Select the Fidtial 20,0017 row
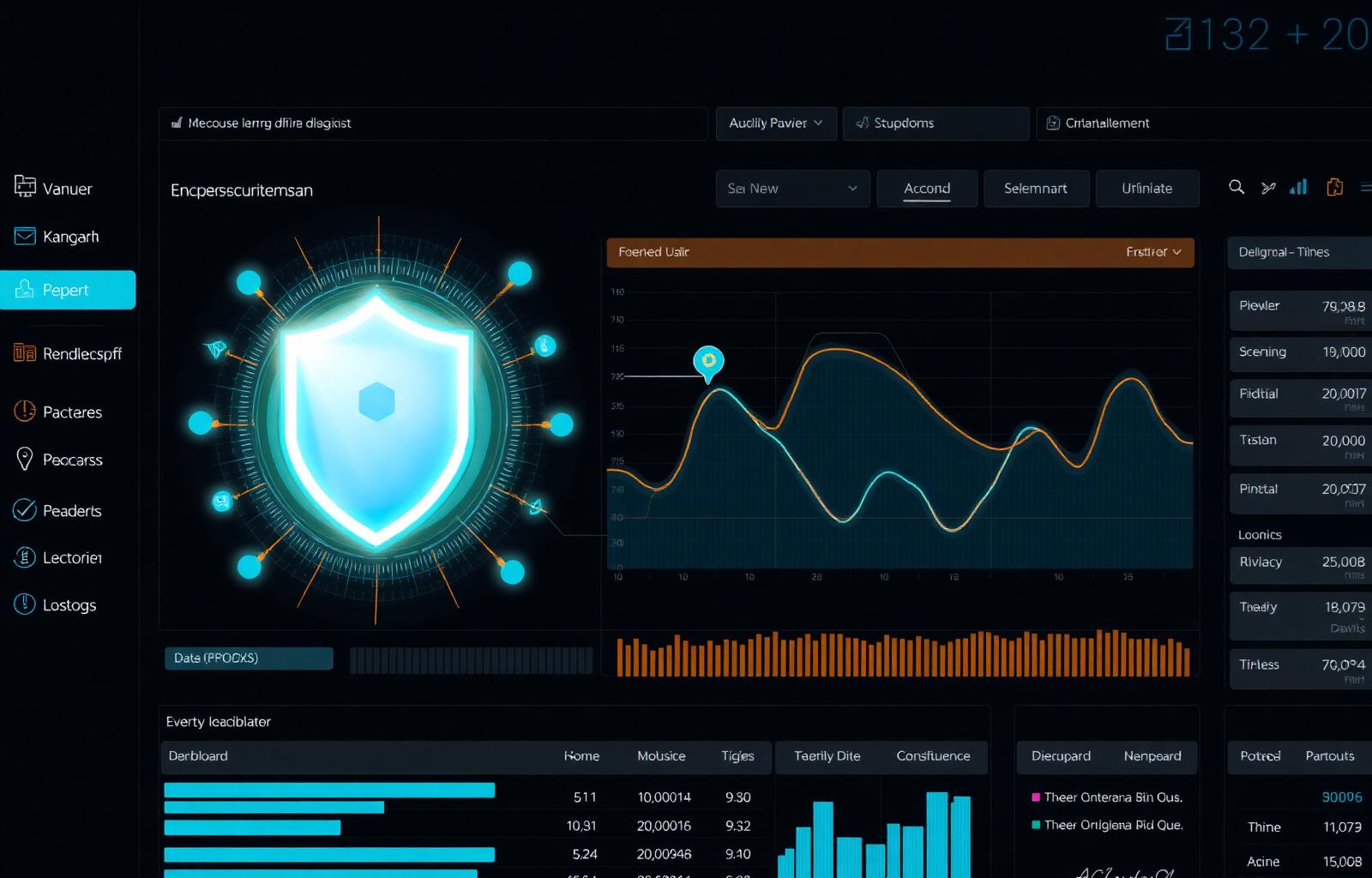This screenshot has height=878, width=1372. 1301,397
